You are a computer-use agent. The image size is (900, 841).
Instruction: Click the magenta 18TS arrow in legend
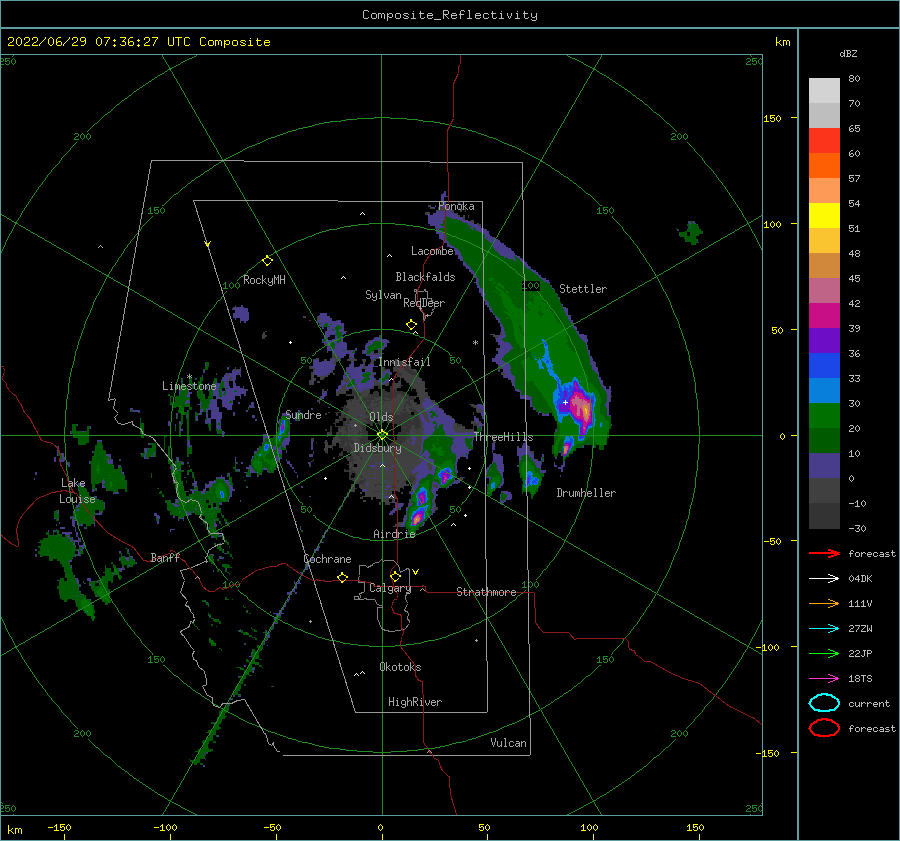[x=824, y=679]
